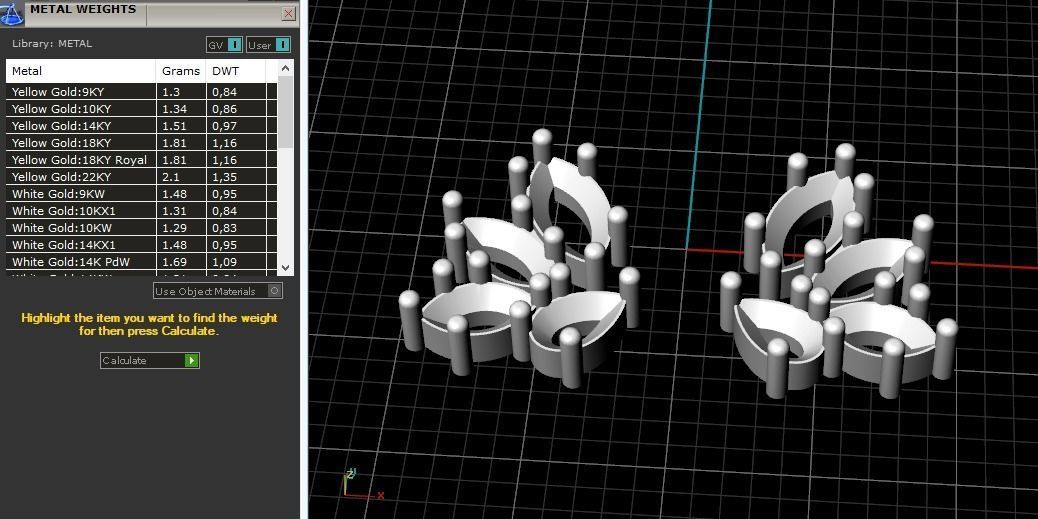1038x519 pixels.
Task: Click the Library: METAL label
Action: [52, 44]
